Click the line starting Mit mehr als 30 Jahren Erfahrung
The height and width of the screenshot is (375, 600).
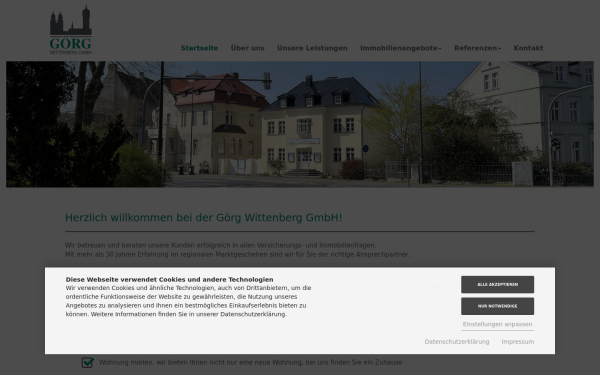(x=237, y=254)
